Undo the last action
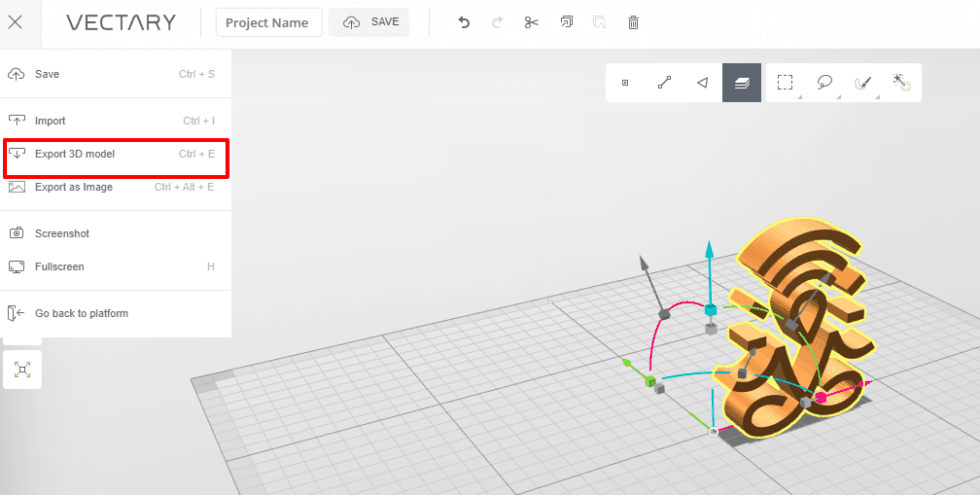This screenshot has width=980, height=495. point(464,22)
